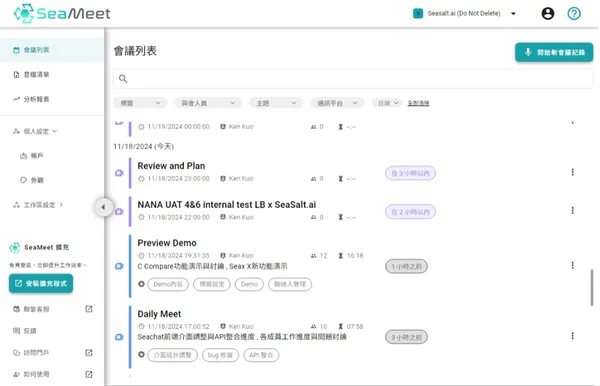Click the 1 小時之前 status badge

tap(406, 266)
